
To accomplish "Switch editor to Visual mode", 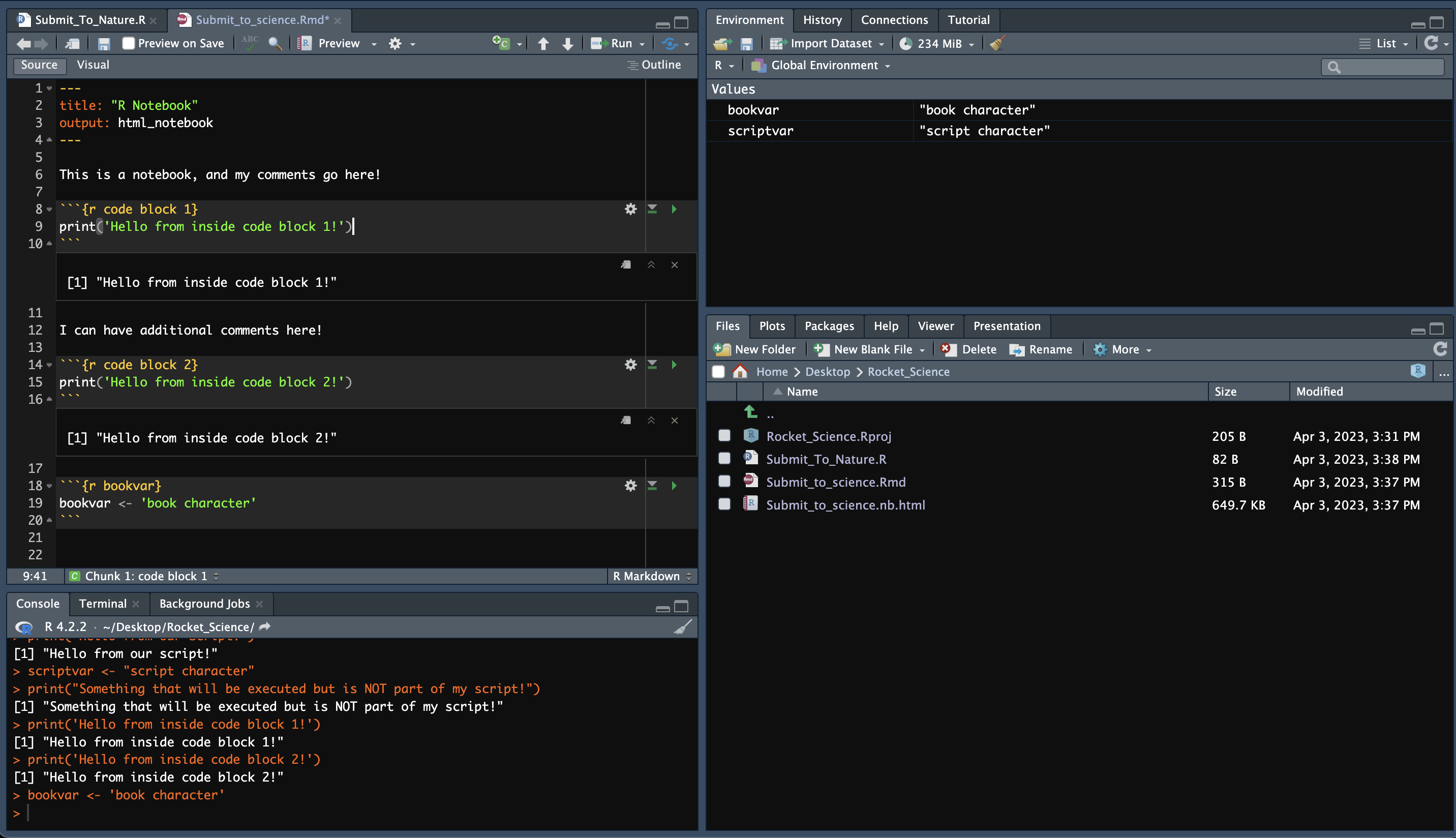I will point(93,65).
